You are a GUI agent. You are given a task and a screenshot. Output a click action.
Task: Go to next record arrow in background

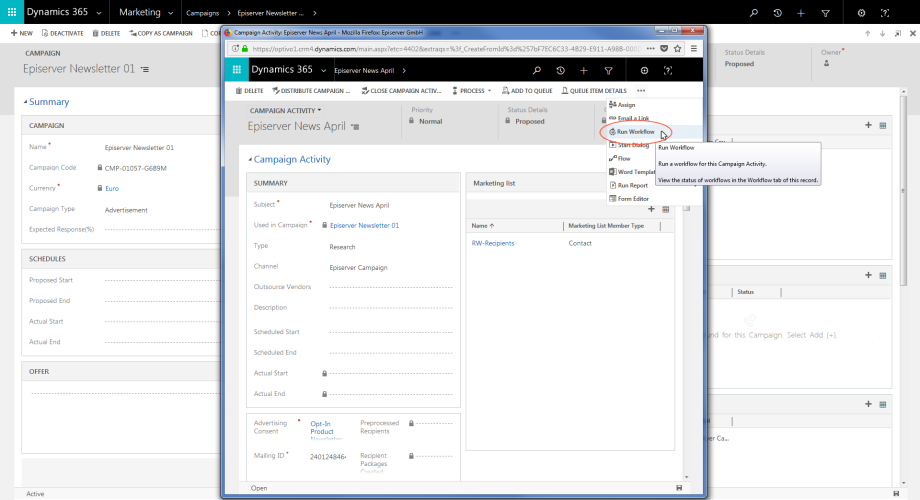[882, 33]
